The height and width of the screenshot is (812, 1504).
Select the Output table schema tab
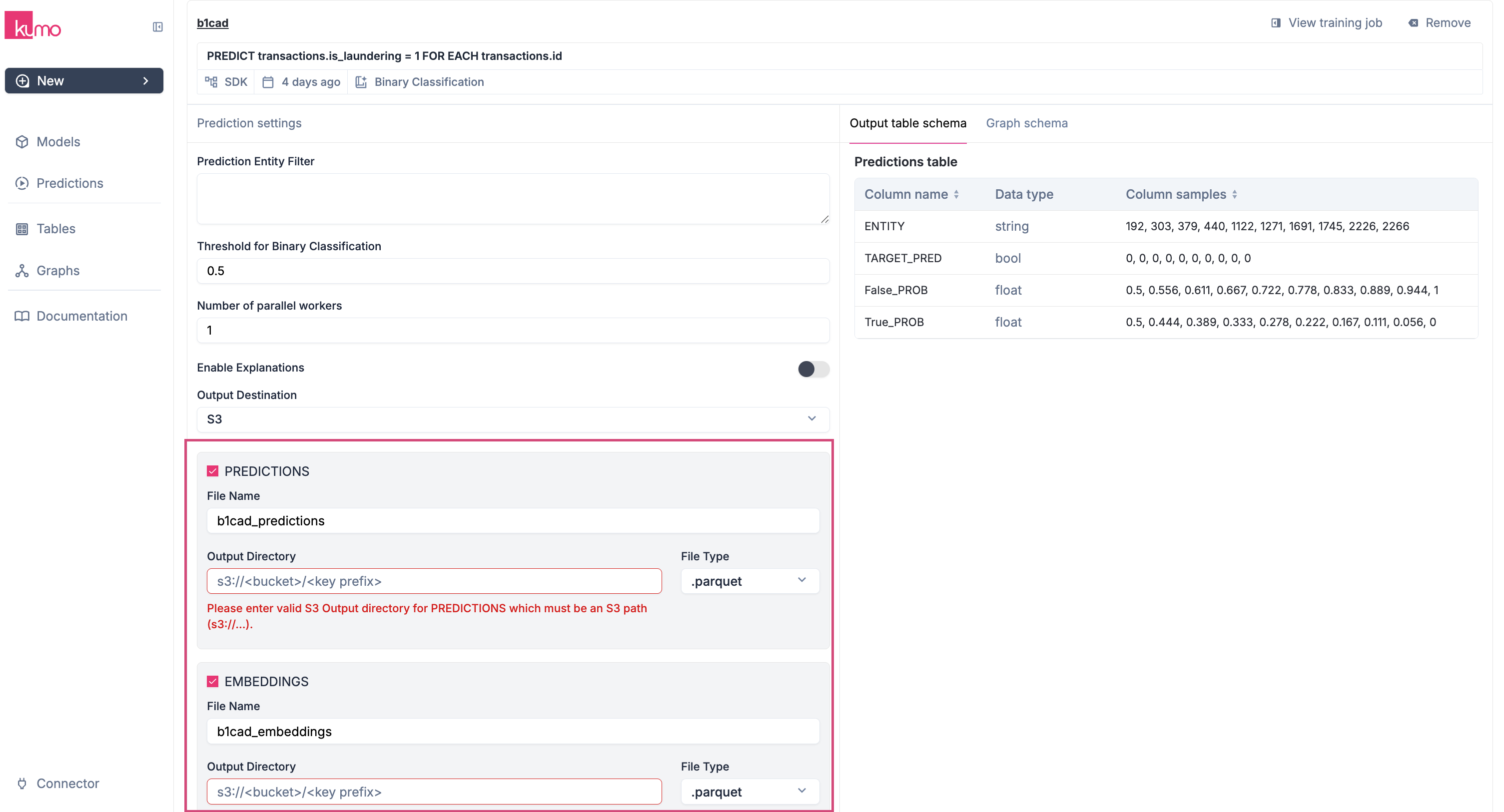[908, 123]
